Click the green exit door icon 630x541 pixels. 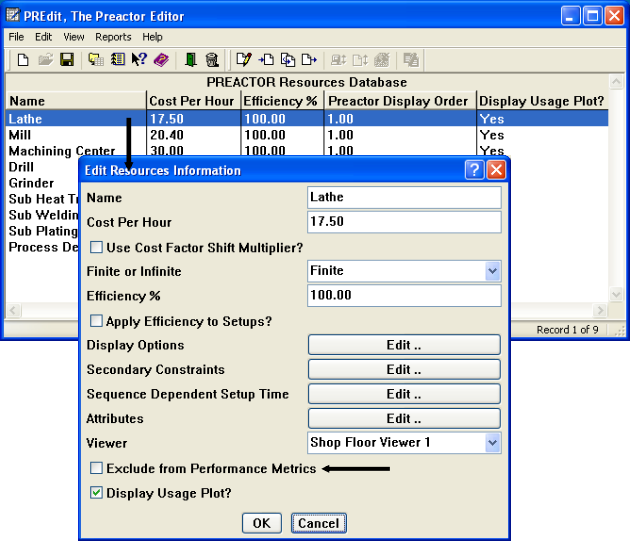190,60
